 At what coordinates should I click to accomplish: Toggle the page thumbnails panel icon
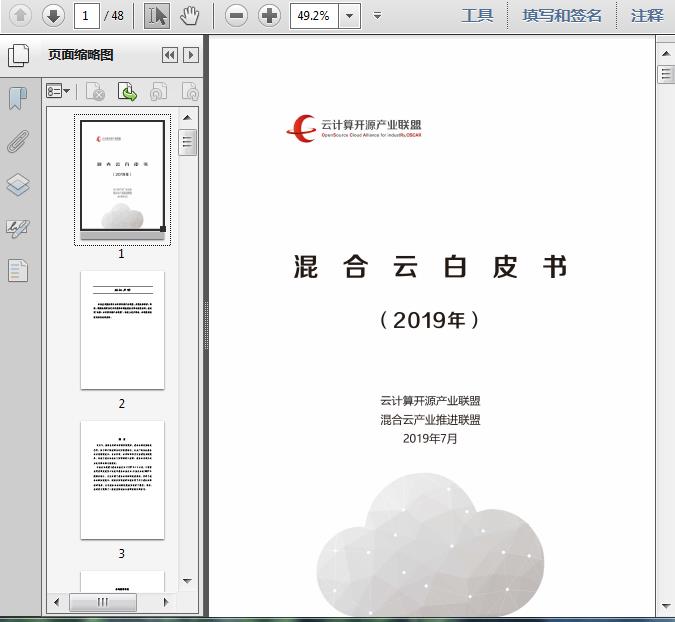(x=19, y=56)
